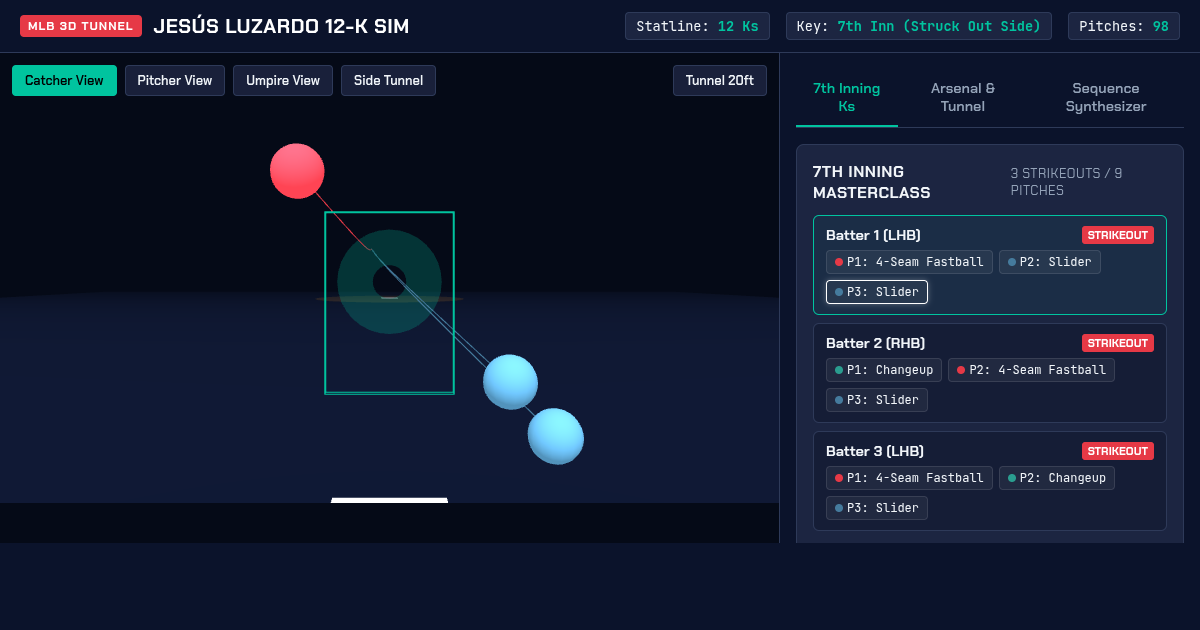Screen dimensions: 1200x630
Task: Click the Batter 3 STRIKEOUT badge
Action: [1118, 451]
